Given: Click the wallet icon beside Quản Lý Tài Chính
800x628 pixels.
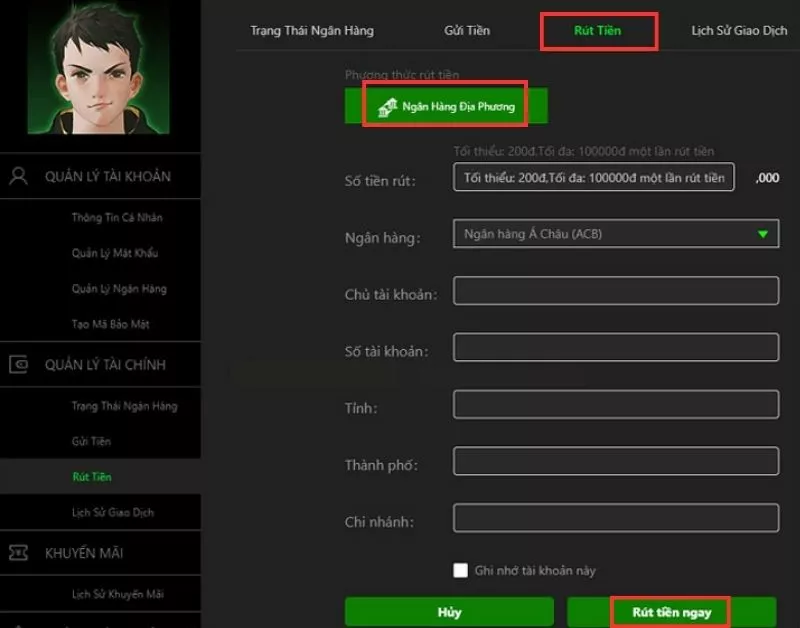Looking at the screenshot, I should point(18,364).
